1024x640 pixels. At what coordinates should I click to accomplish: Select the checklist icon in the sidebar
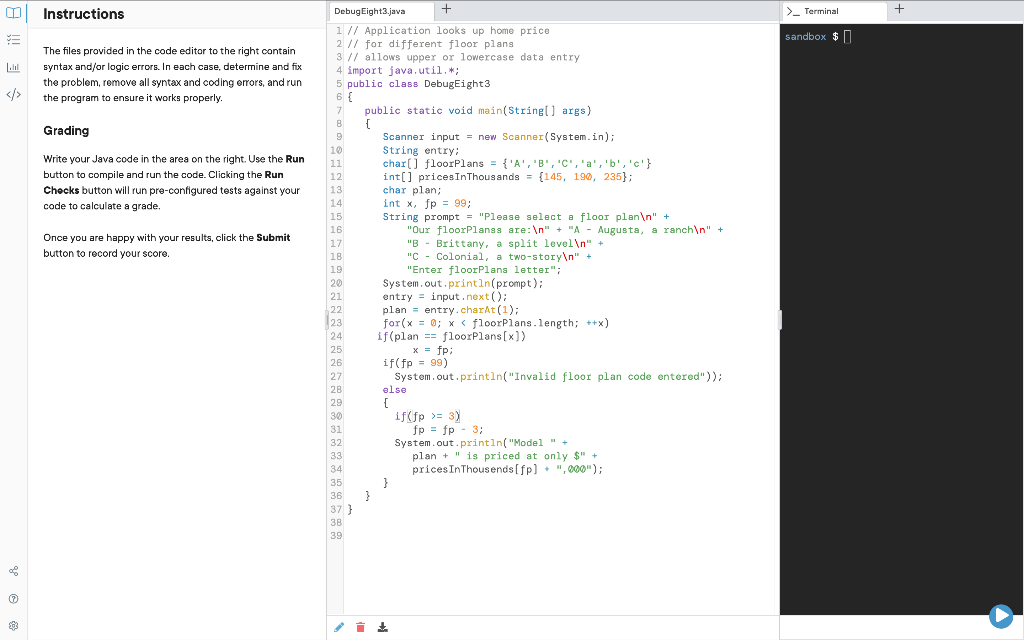coord(13,39)
